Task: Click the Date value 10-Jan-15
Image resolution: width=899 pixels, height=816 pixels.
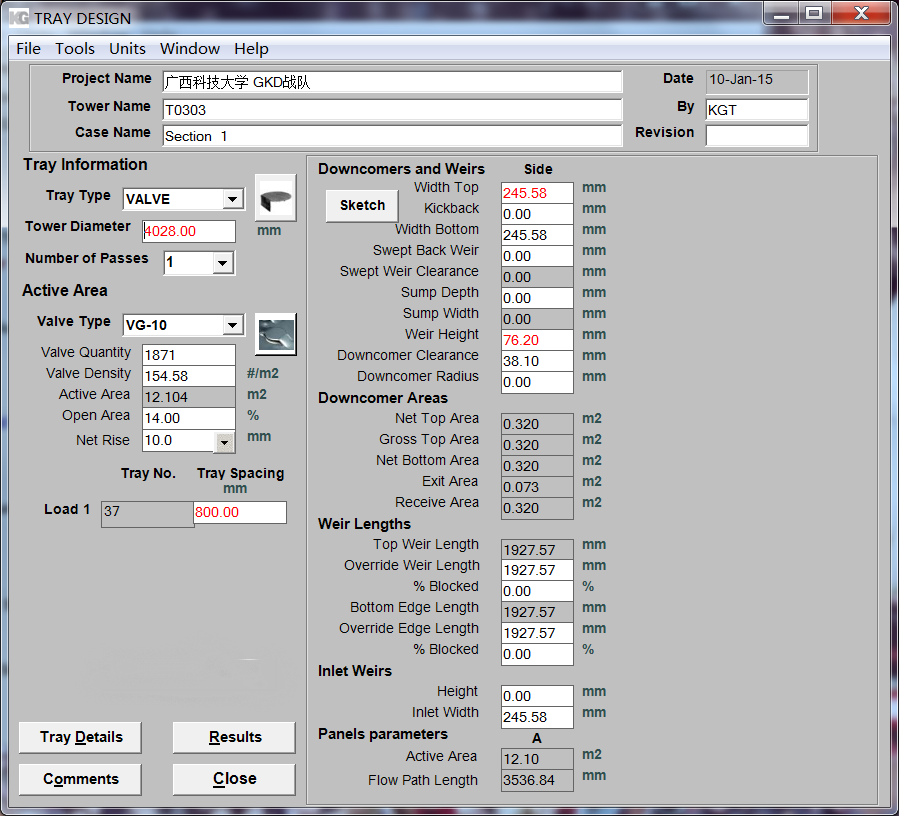Action: 757,81
